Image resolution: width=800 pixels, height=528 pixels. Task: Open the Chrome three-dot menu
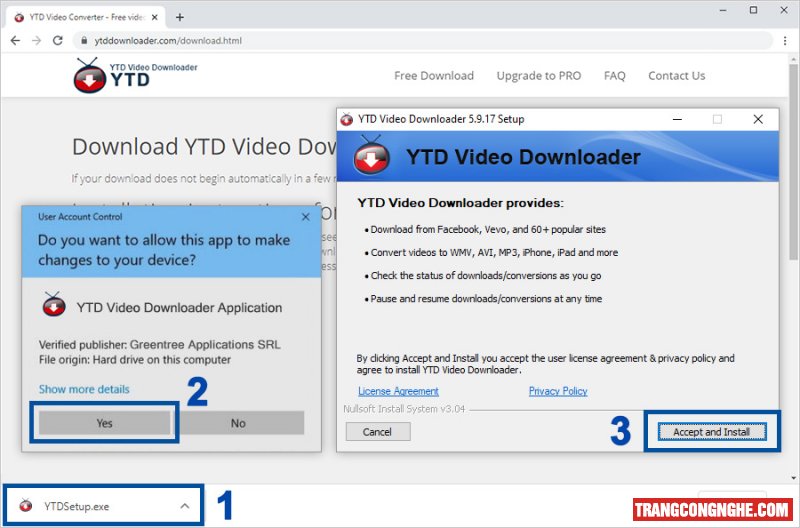pos(785,41)
